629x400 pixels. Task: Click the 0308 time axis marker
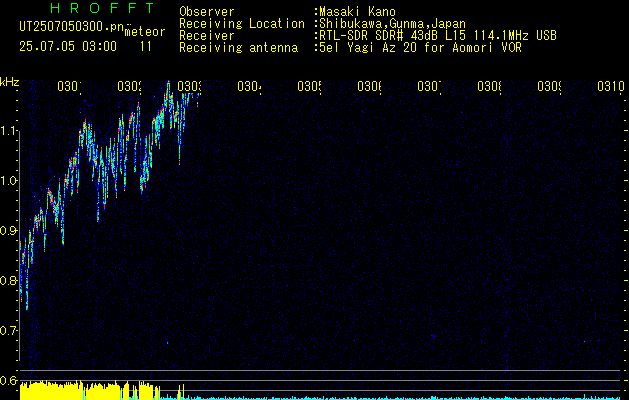pos(489,86)
